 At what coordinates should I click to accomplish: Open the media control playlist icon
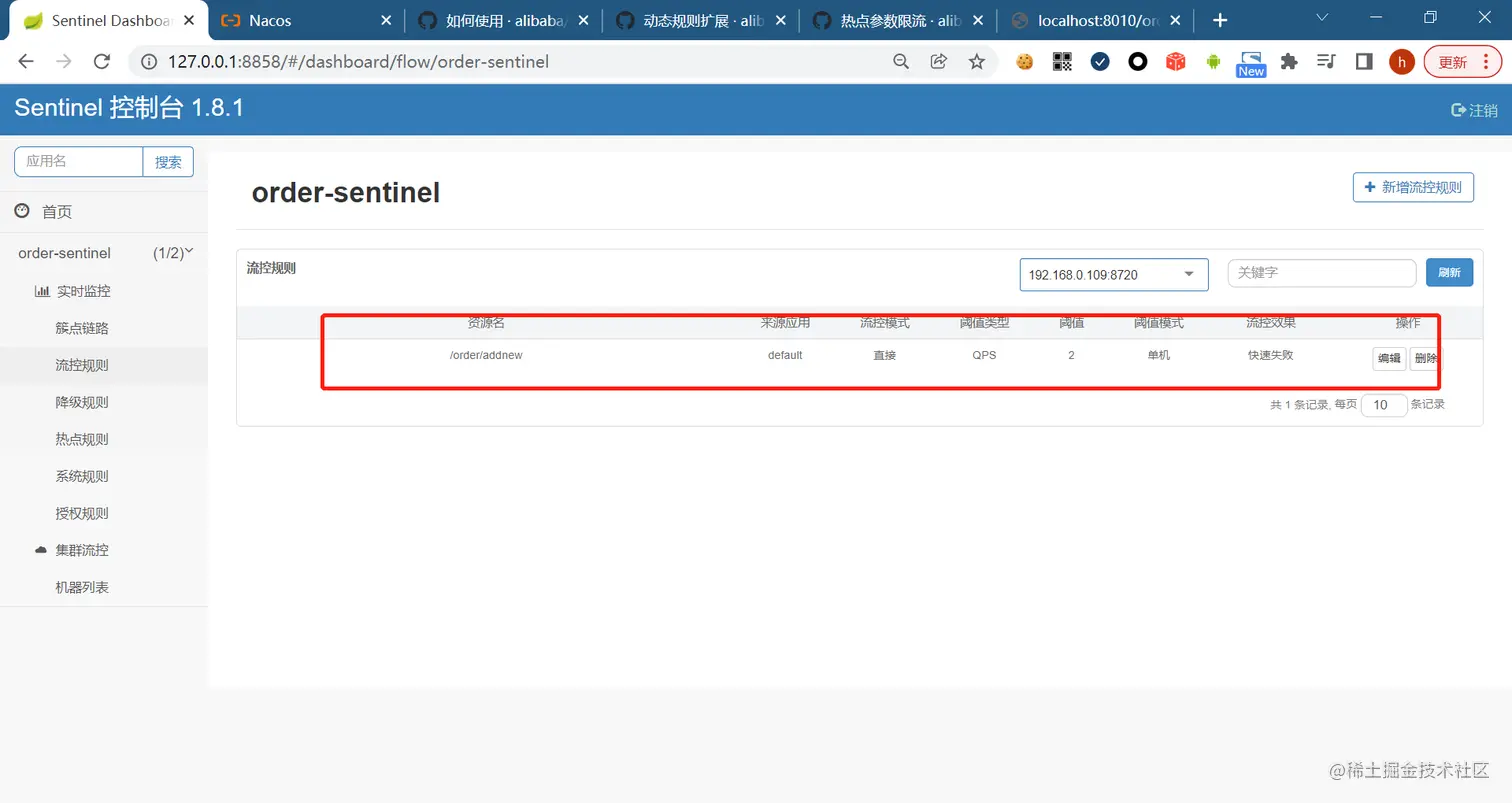click(1327, 62)
